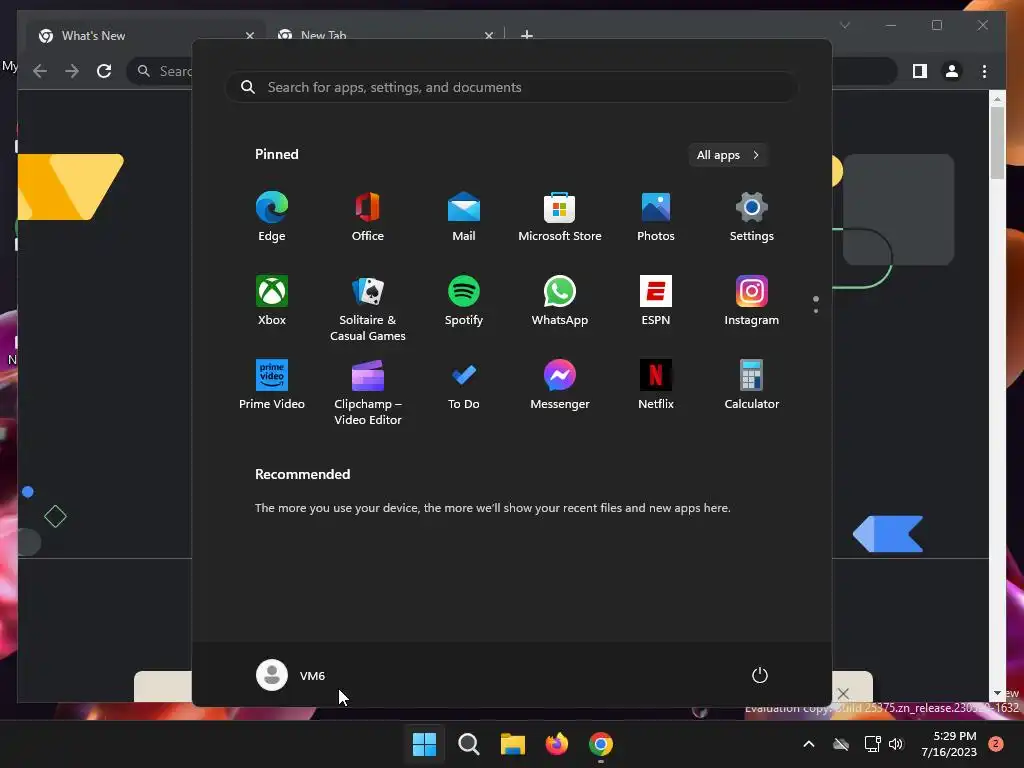Open File Explorer from taskbar
The image size is (1024, 768).
click(513, 744)
